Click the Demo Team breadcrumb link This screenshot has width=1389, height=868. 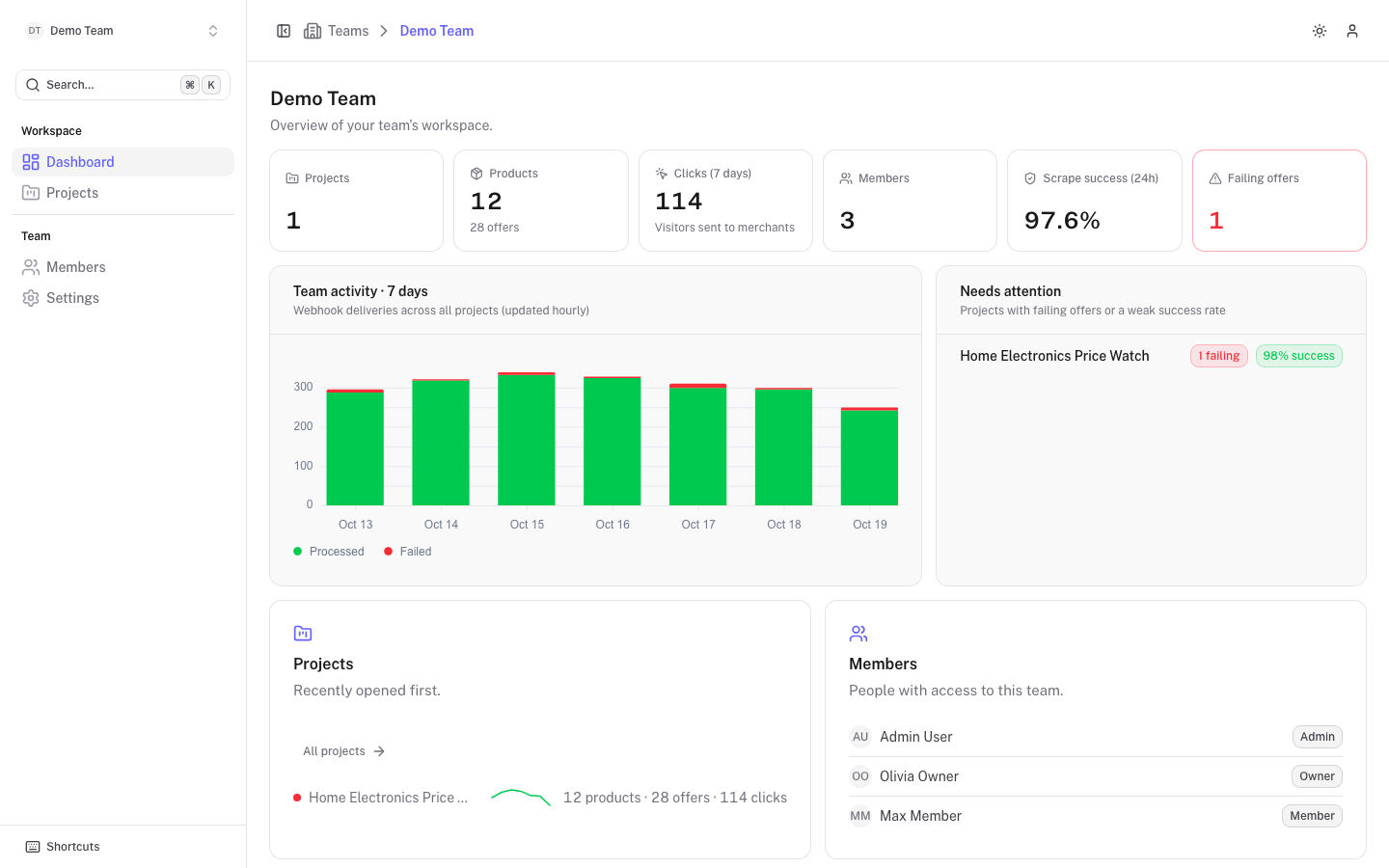[x=437, y=31]
